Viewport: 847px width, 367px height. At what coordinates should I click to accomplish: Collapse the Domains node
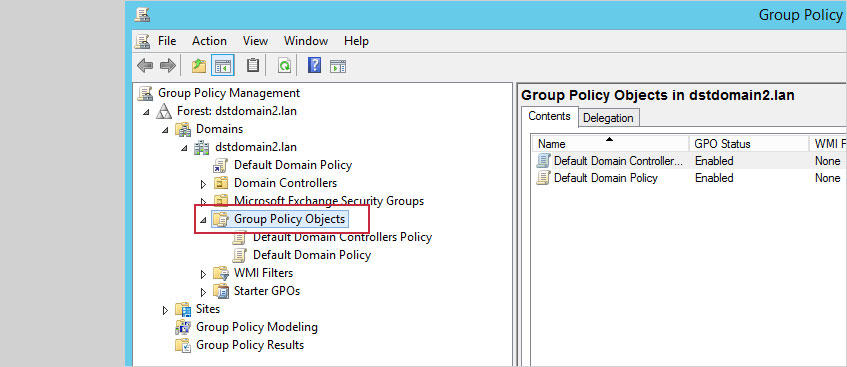tap(165, 130)
